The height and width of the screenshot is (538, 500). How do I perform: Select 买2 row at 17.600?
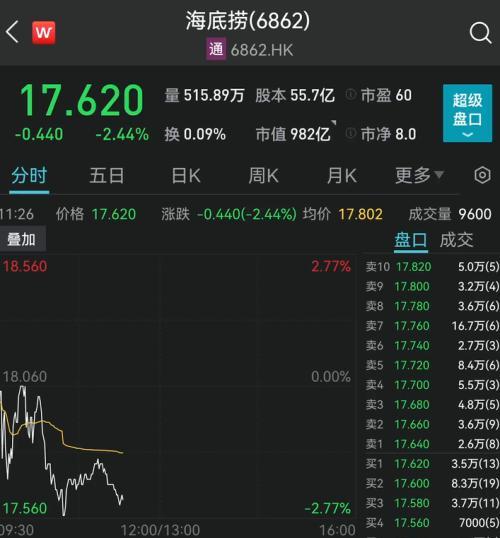(432, 483)
